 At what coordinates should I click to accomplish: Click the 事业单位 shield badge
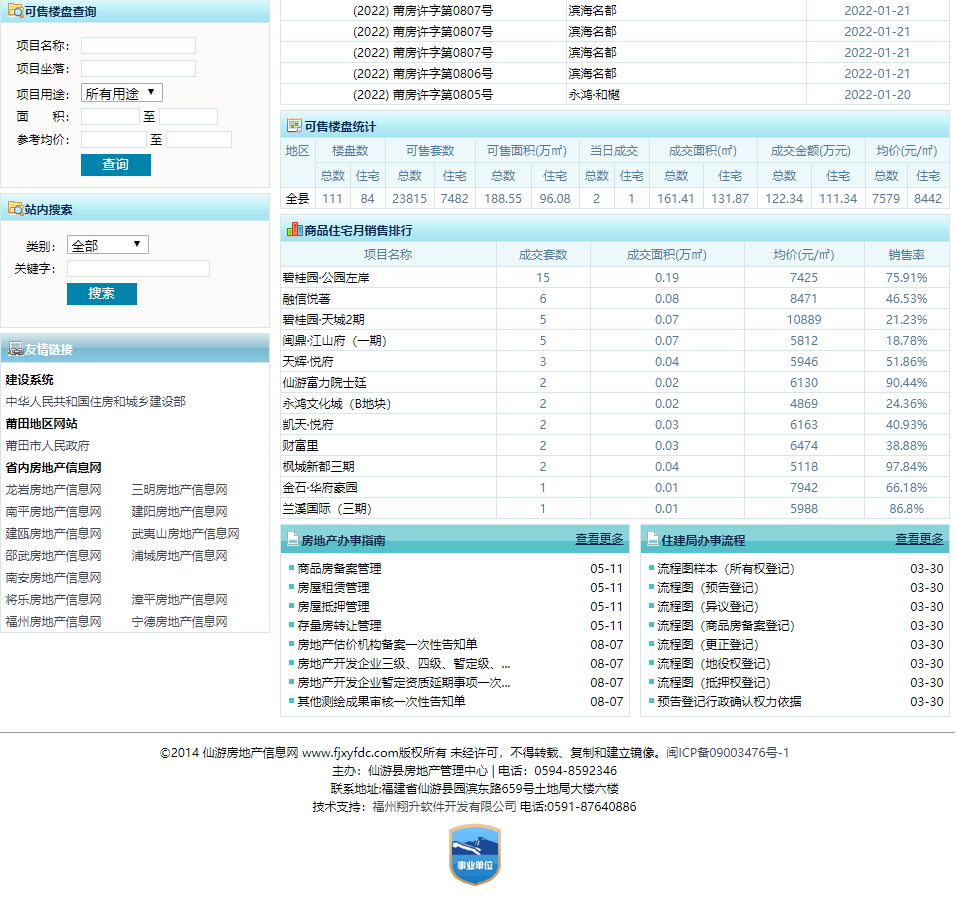click(473, 856)
